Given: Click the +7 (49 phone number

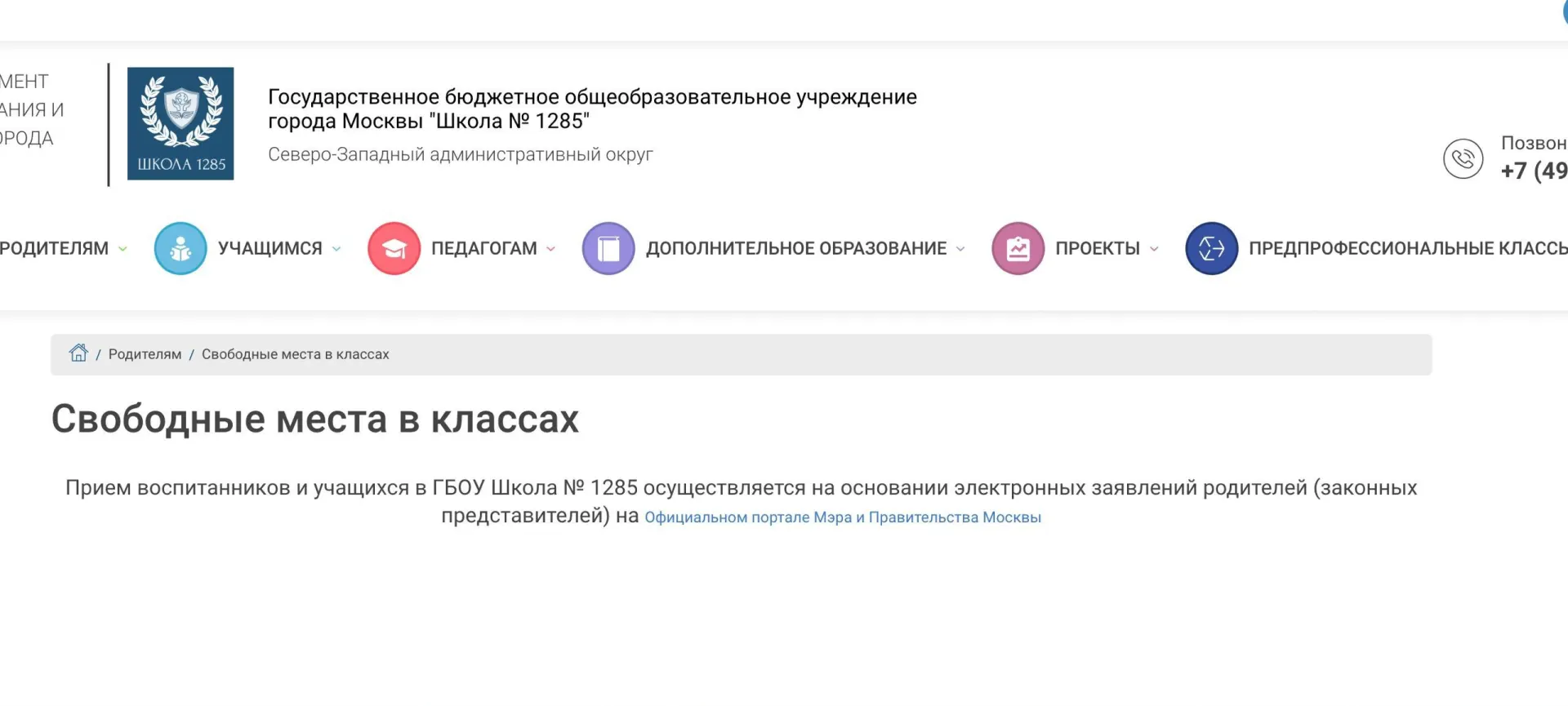Looking at the screenshot, I should click(x=1534, y=171).
